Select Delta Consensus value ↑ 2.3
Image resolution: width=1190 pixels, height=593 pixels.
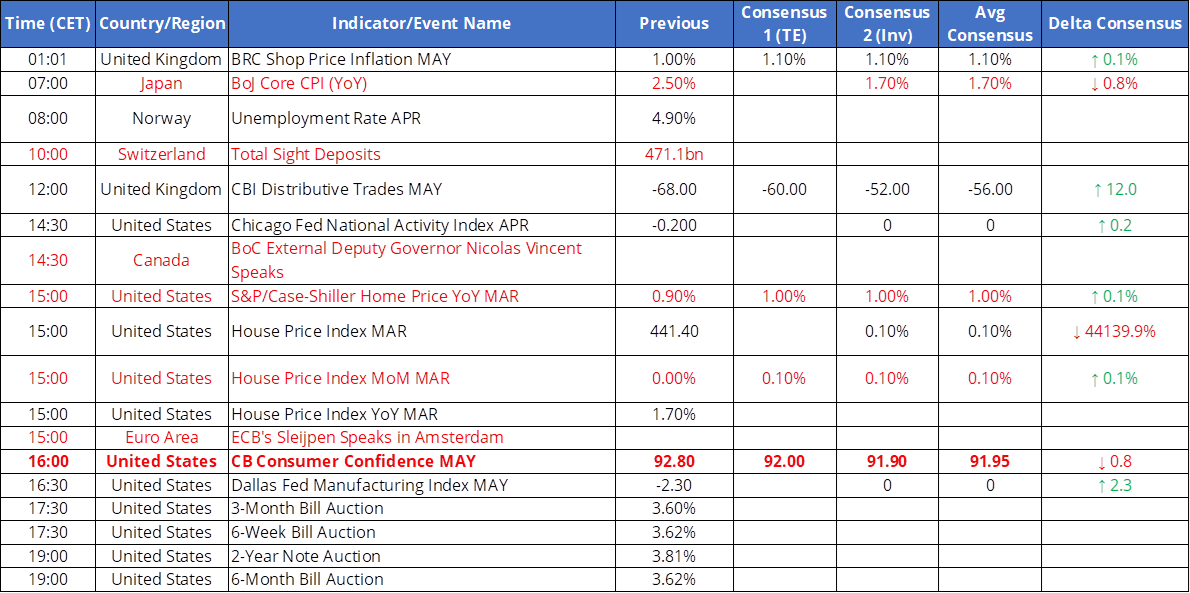1113,484
